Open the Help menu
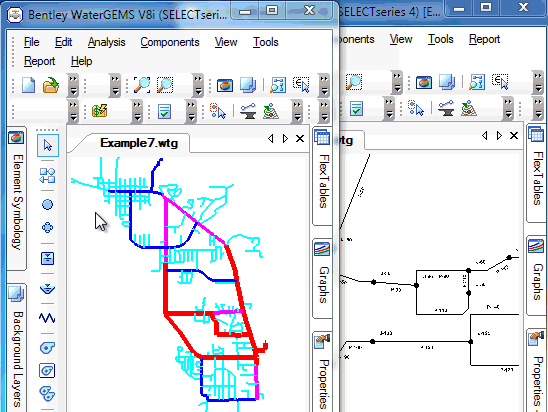548x412 pixels. tap(81, 61)
